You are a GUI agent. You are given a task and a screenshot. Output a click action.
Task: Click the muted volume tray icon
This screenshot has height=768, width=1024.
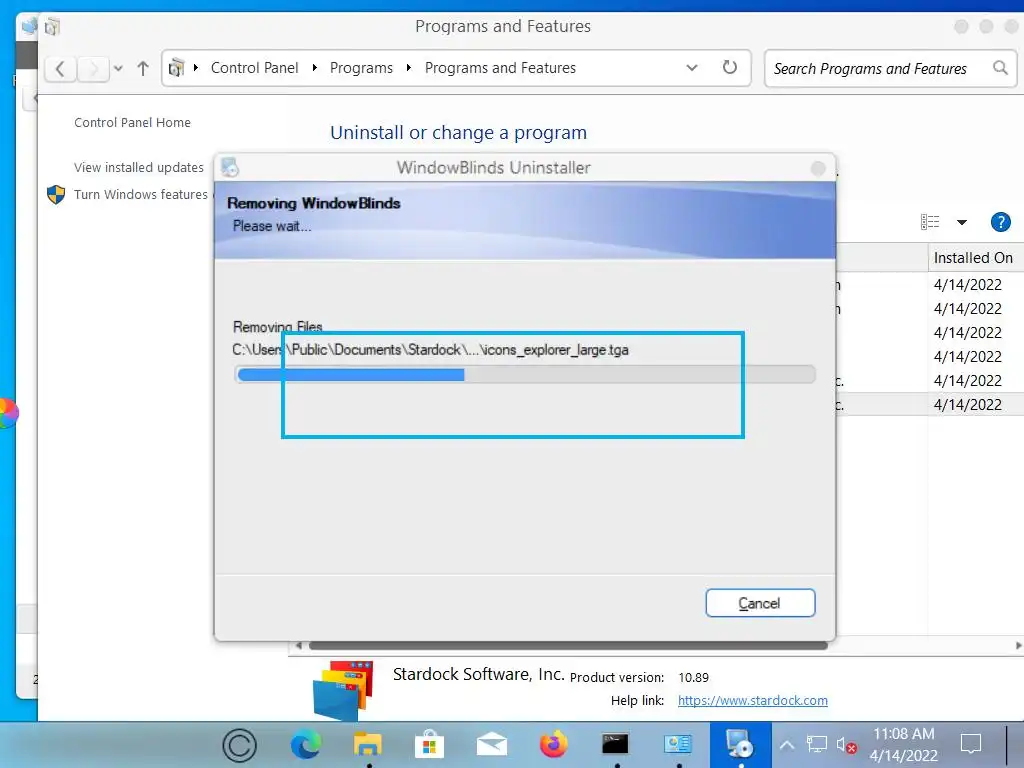click(846, 745)
